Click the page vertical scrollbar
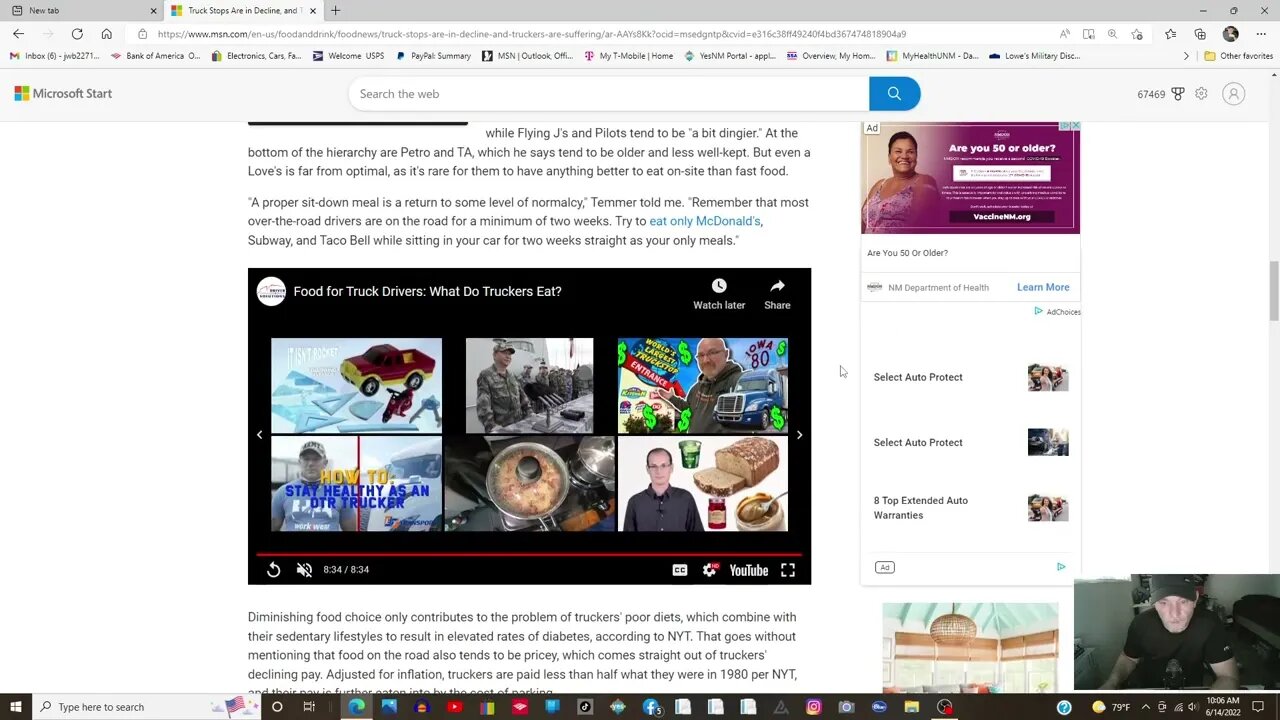The width and height of the screenshot is (1280, 720). [x=1273, y=290]
